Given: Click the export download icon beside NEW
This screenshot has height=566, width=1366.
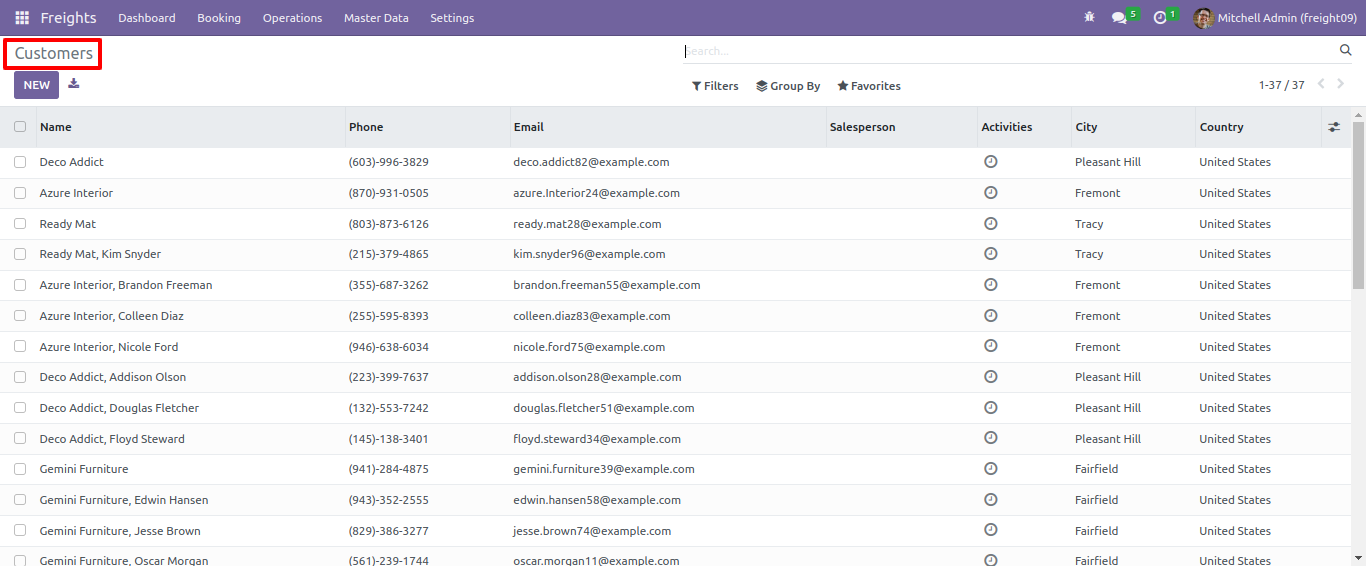Looking at the screenshot, I should (74, 84).
